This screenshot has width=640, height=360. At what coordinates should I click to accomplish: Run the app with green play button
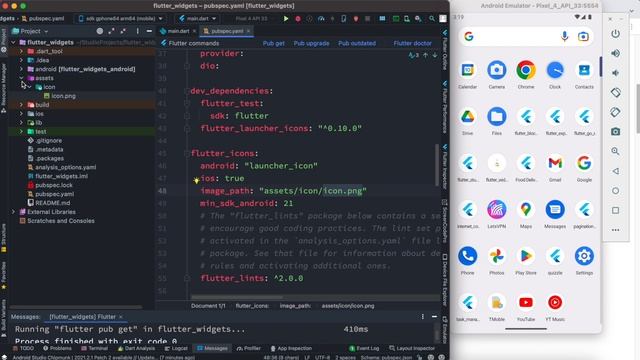point(286,19)
